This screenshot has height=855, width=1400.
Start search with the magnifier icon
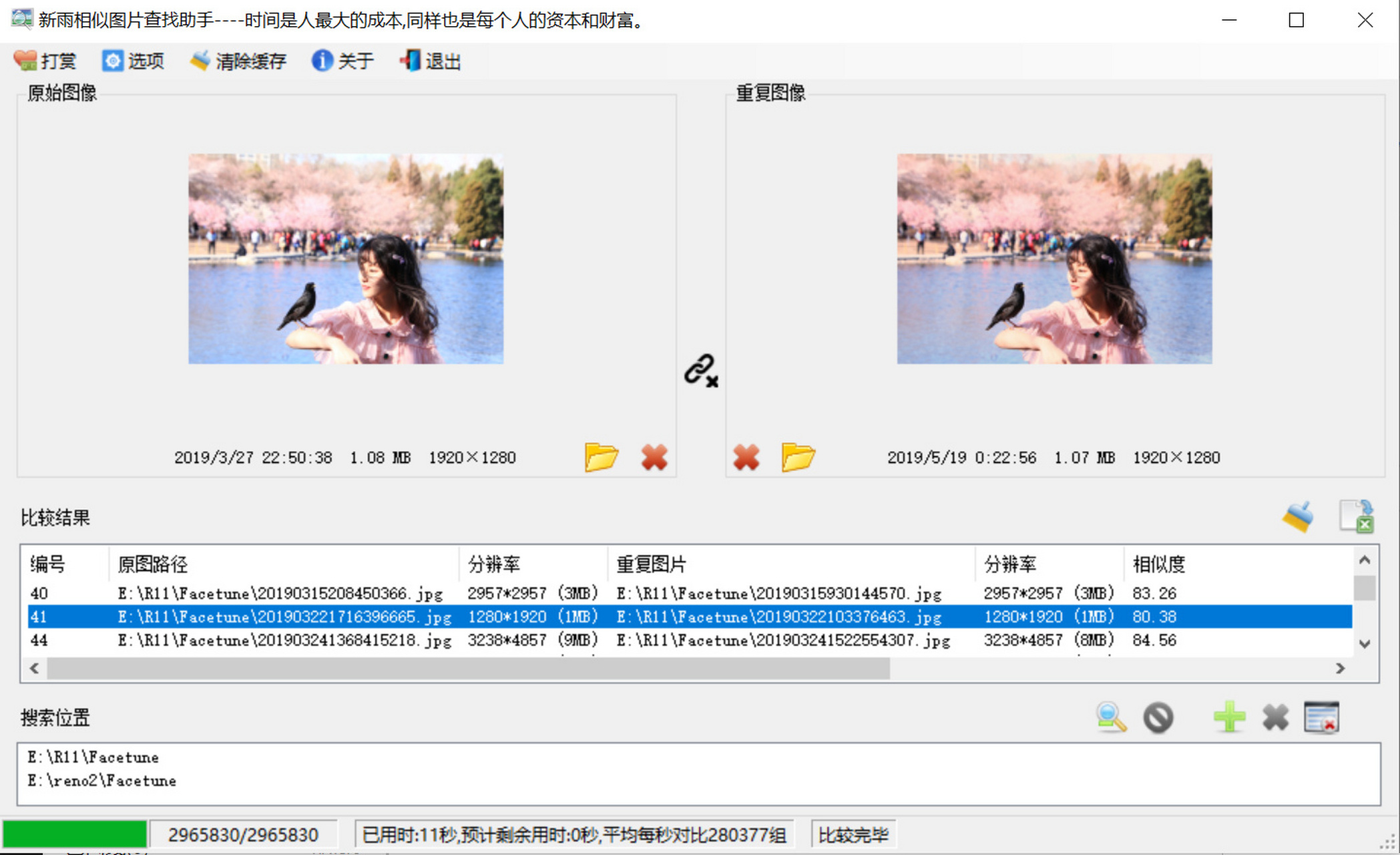(1110, 717)
